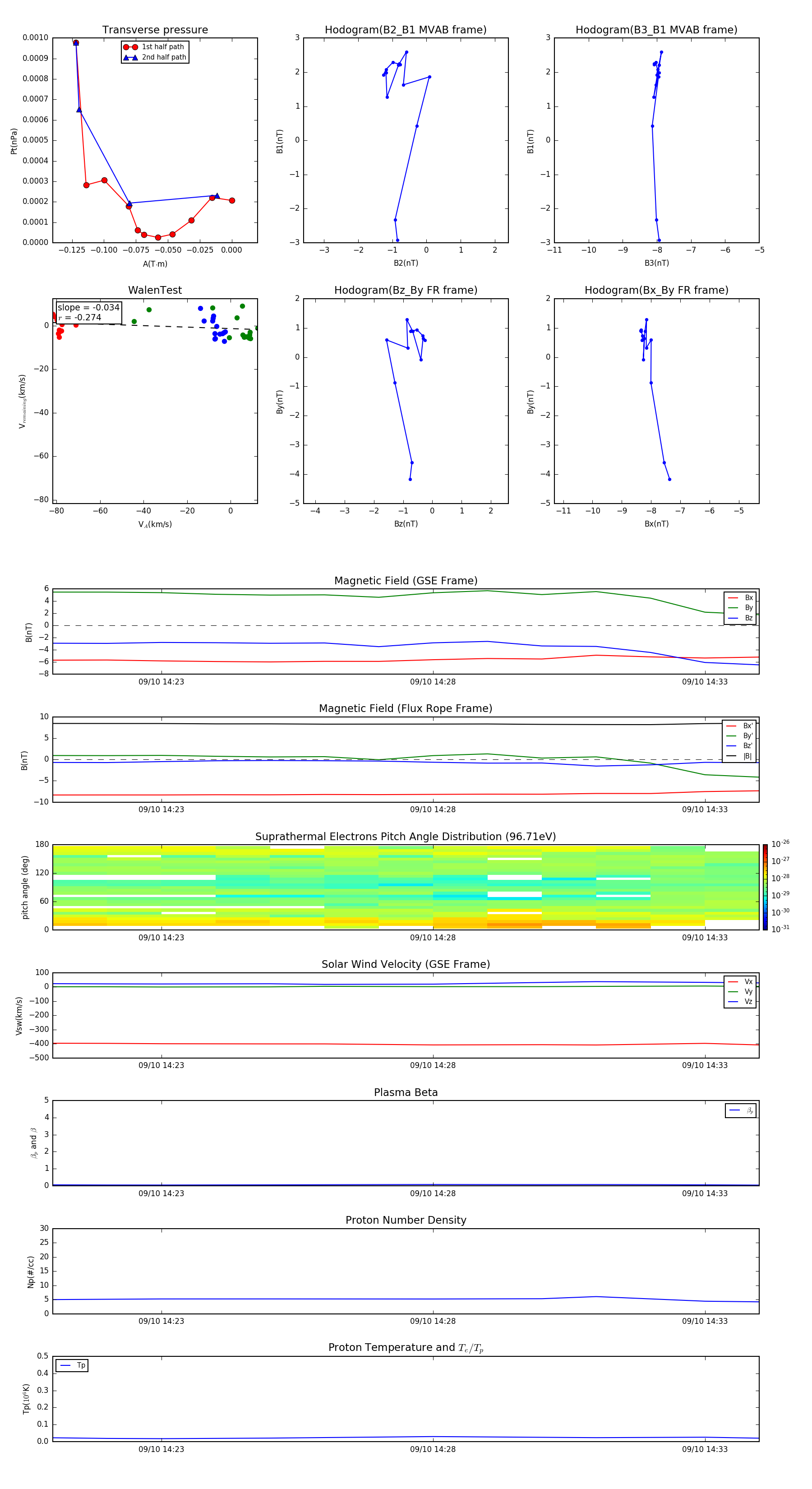This screenshot has width=812, height=1489.
Task: Click 'slope = -0.034' annotation
Action: pyautogui.click(x=88, y=308)
